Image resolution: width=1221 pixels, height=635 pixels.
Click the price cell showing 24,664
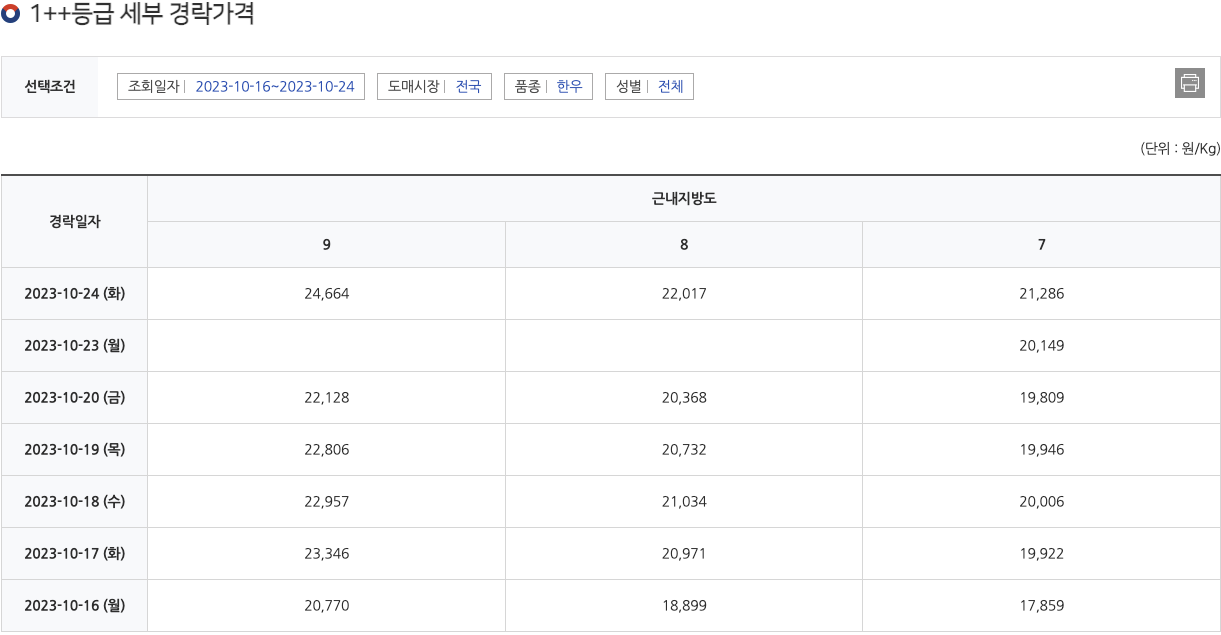325,293
